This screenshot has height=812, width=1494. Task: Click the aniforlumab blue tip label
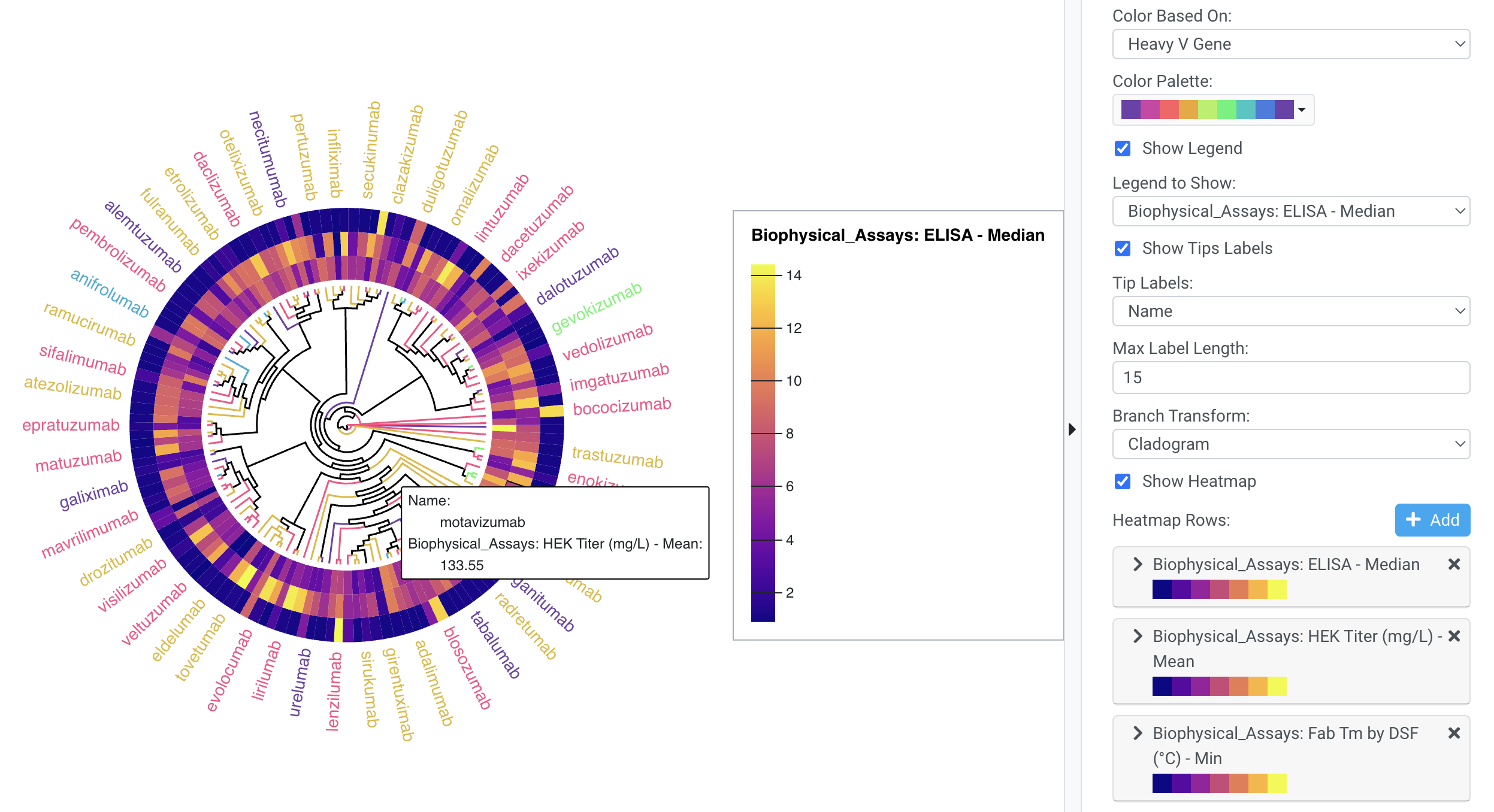click(x=110, y=293)
